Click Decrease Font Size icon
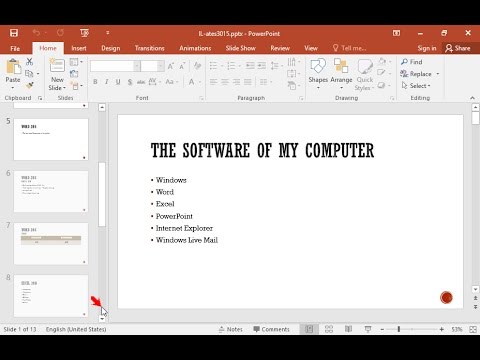The width and height of the screenshot is (480, 360). point(182,66)
